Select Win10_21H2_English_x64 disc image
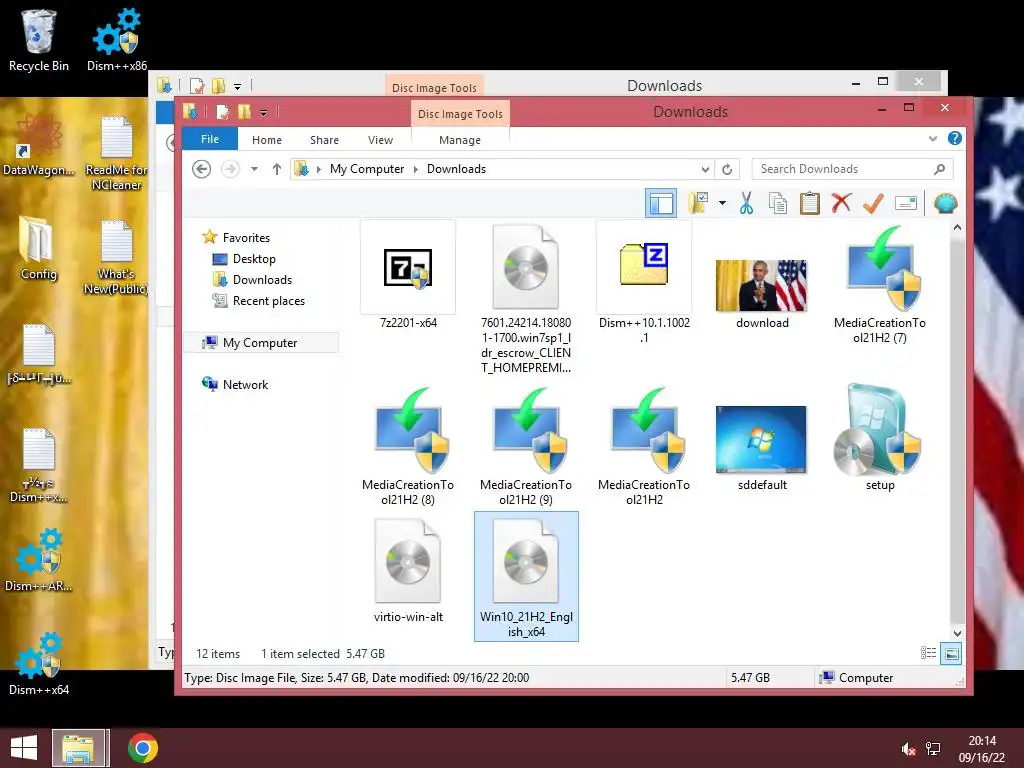Screen dimensions: 1024x768 point(526,576)
